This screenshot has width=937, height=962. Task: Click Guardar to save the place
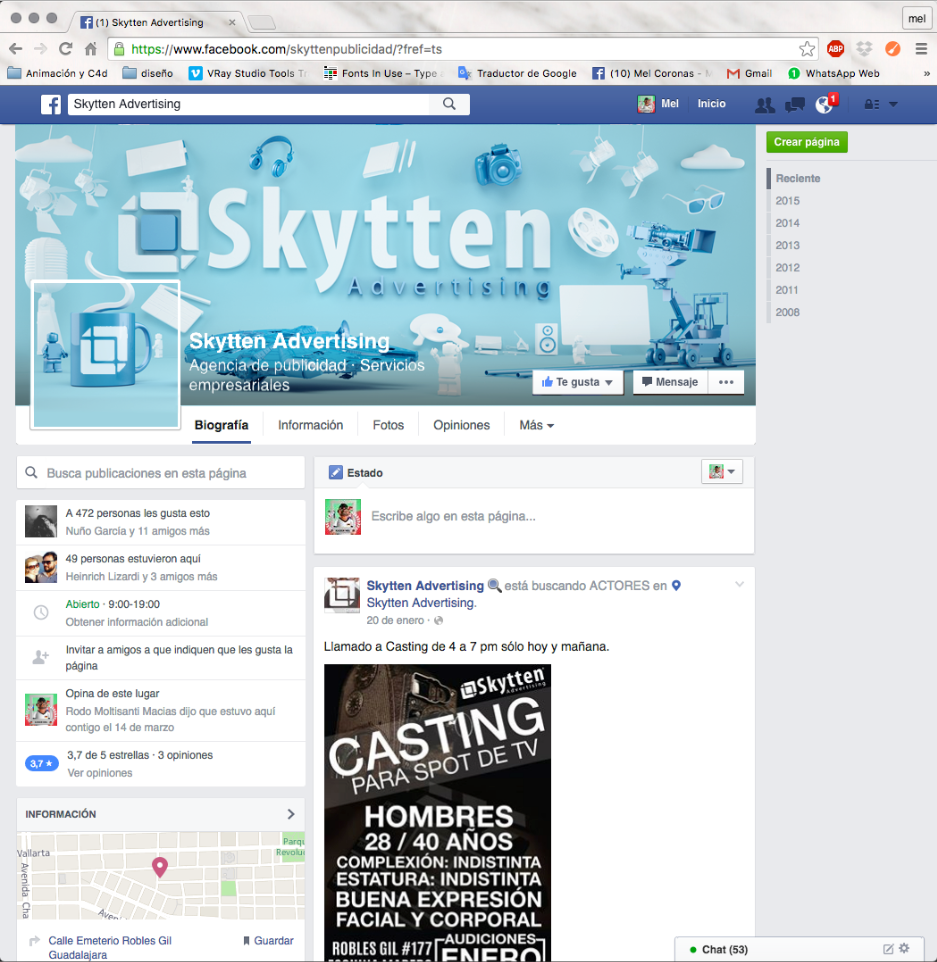click(x=269, y=941)
